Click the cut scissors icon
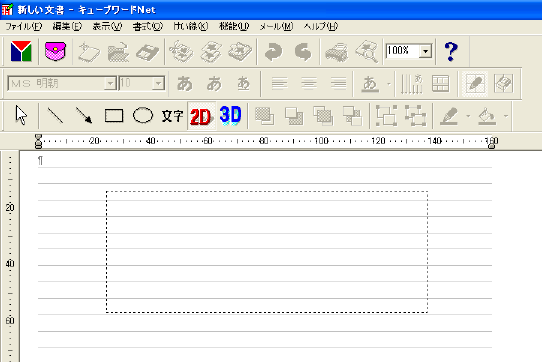The height and width of the screenshot is (362, 542). click(181, 52)
